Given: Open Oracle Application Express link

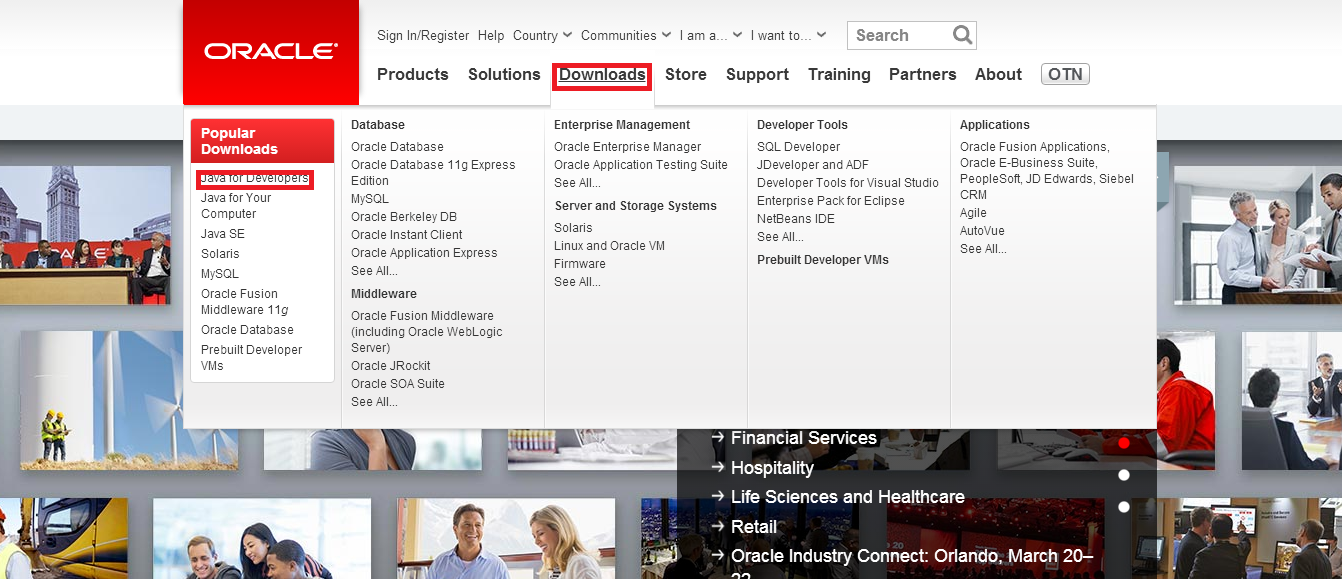Looking at the screenshot, I should tap(424, 253).
